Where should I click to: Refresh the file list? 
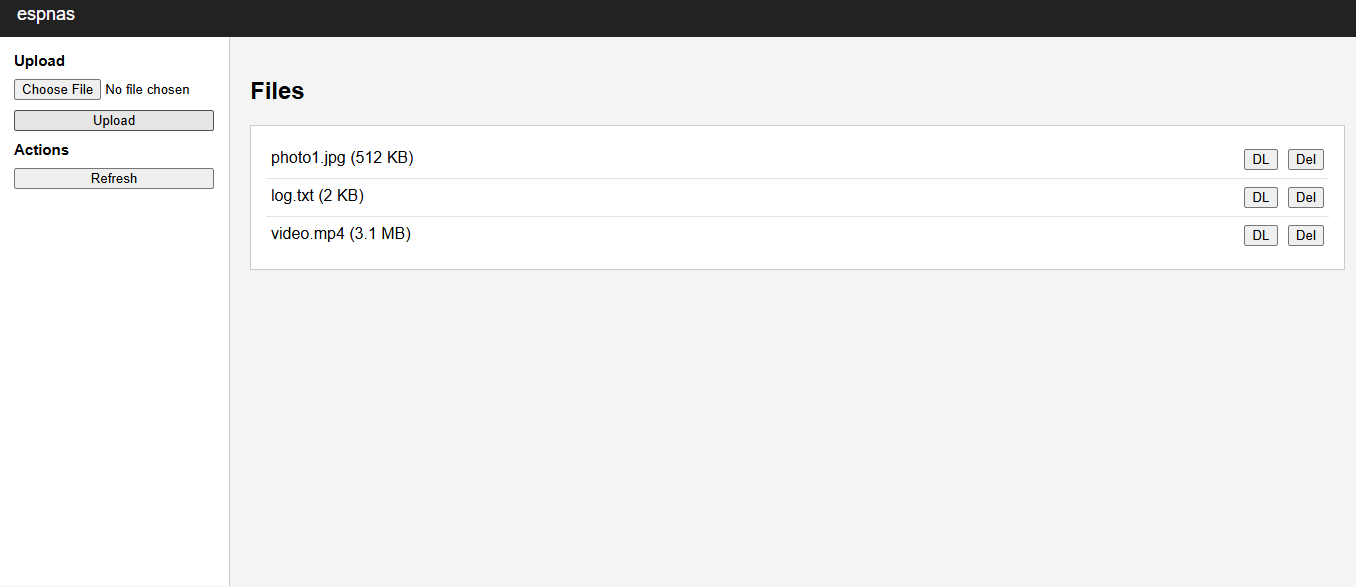tap(114, 179)
